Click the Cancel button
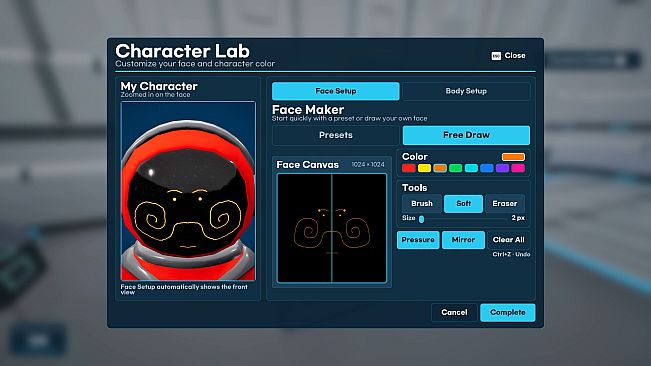This screenshot has height=366, width=651. pyautogui.click(x=454, y=312)
